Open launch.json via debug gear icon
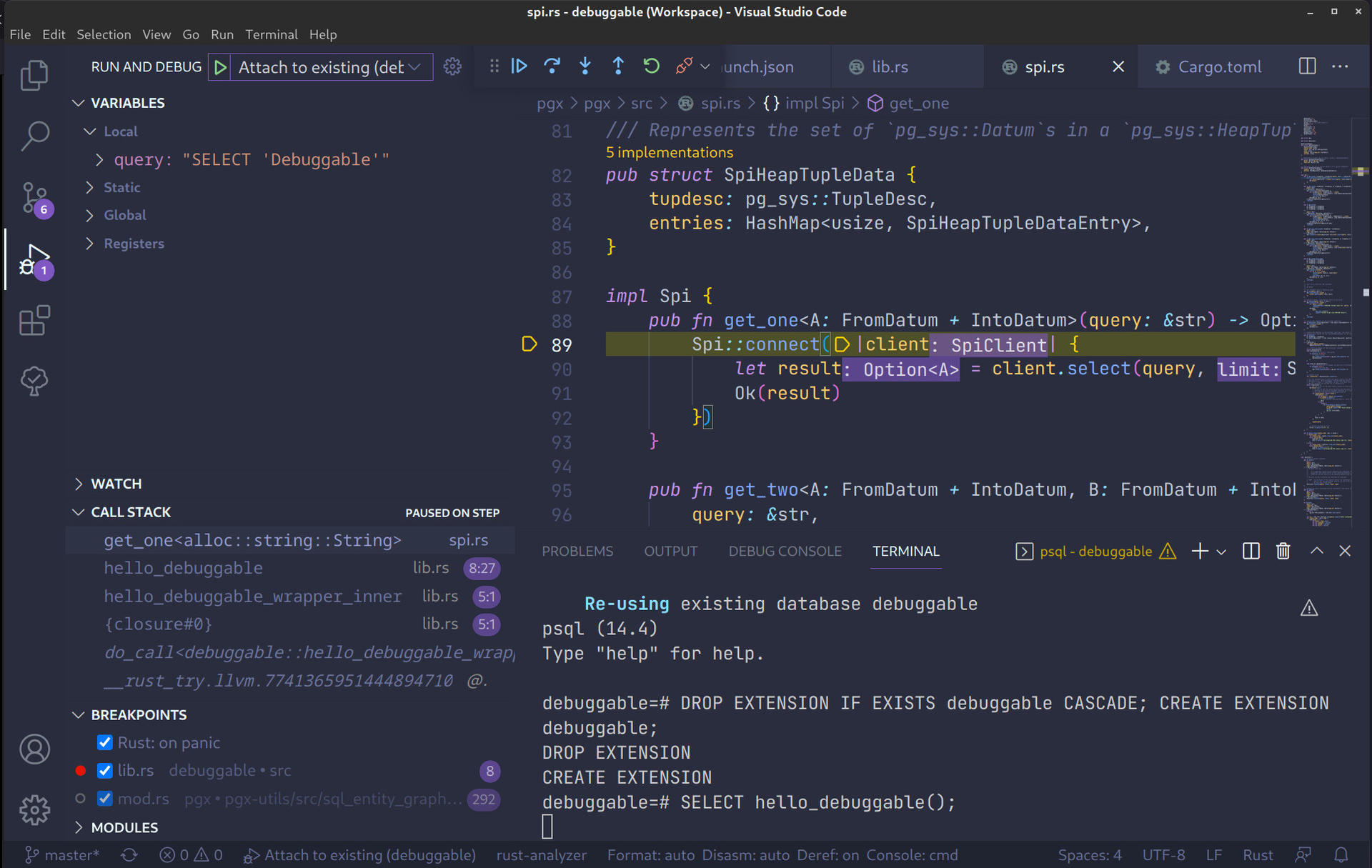 tap(452, 66)
